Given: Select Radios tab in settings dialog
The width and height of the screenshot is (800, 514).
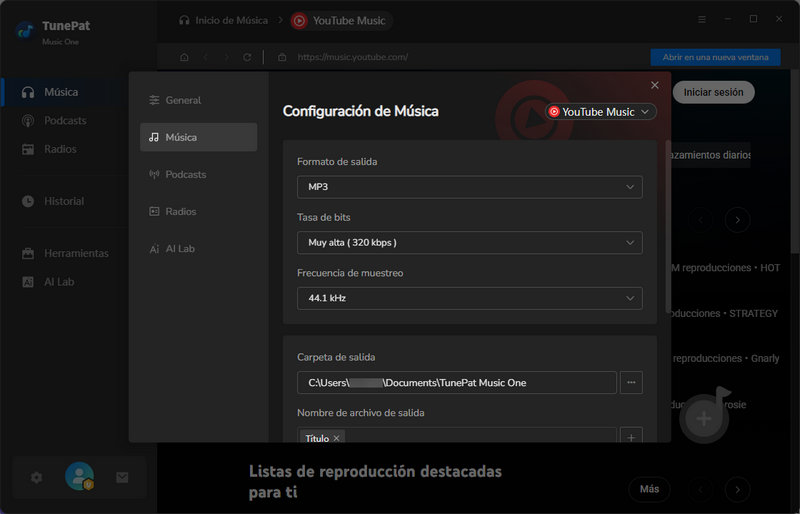Looking at the screenshot, I should point(198,212).
